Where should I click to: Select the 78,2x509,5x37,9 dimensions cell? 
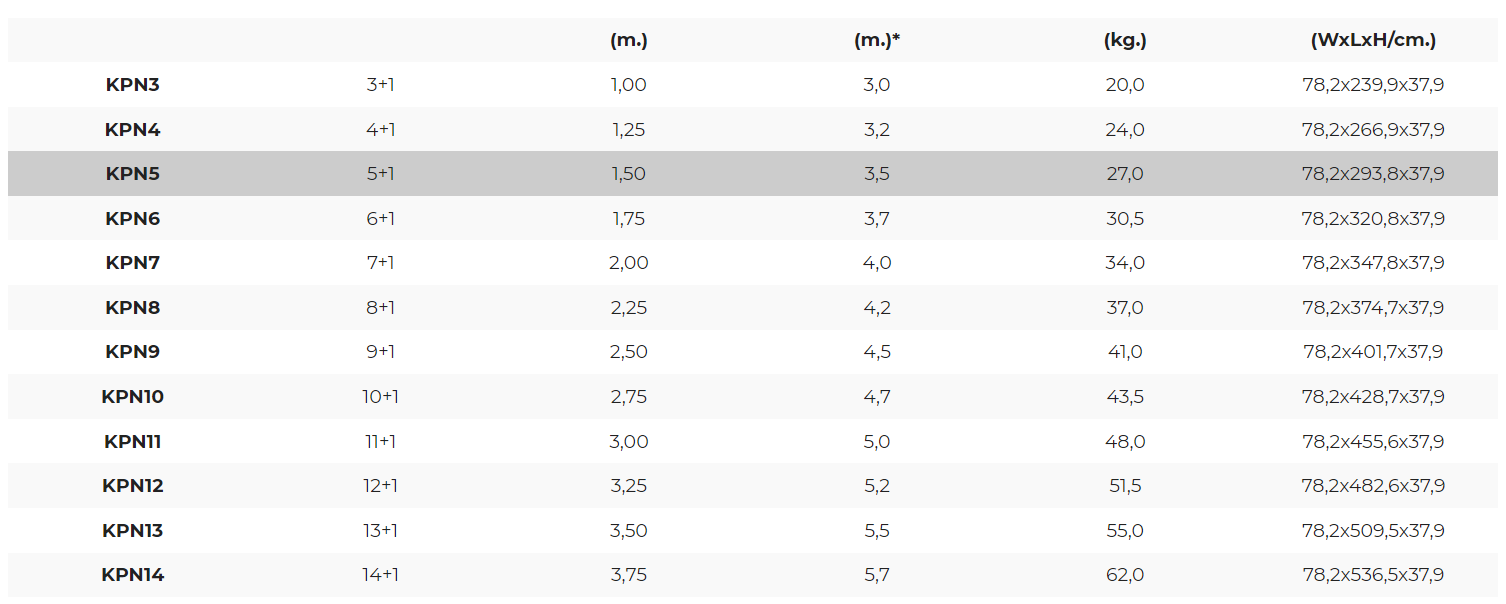[x=1373, y=531]
